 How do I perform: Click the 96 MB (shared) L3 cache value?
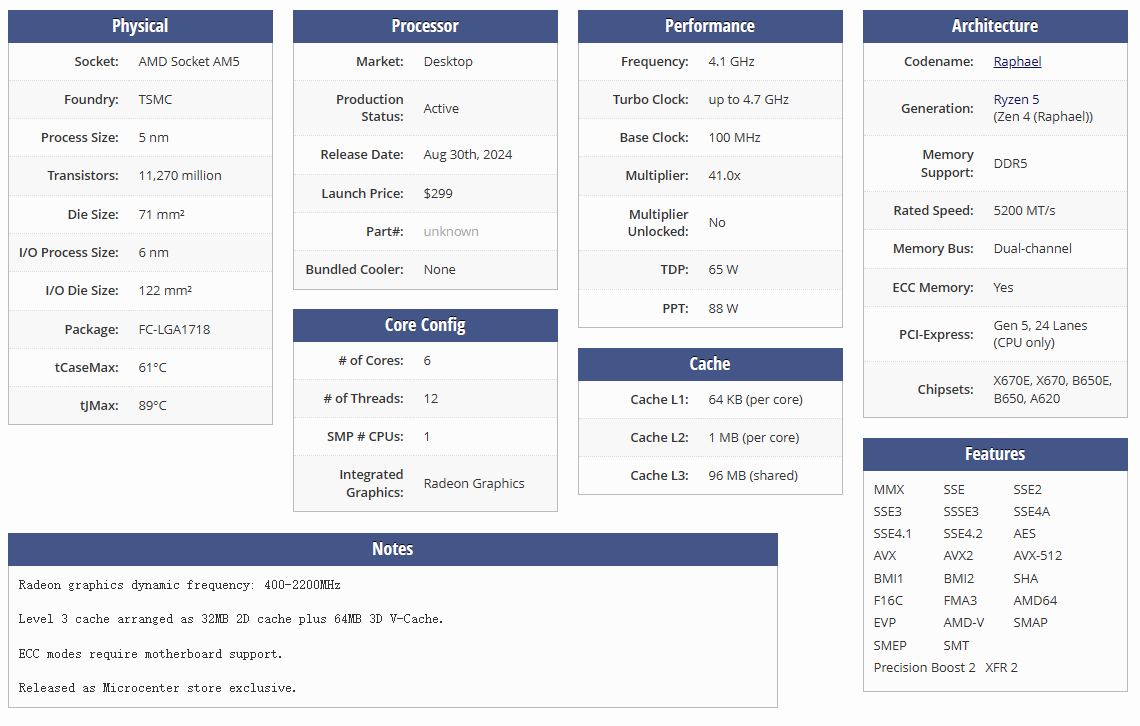pyautogui.click(x=753, y=475)
